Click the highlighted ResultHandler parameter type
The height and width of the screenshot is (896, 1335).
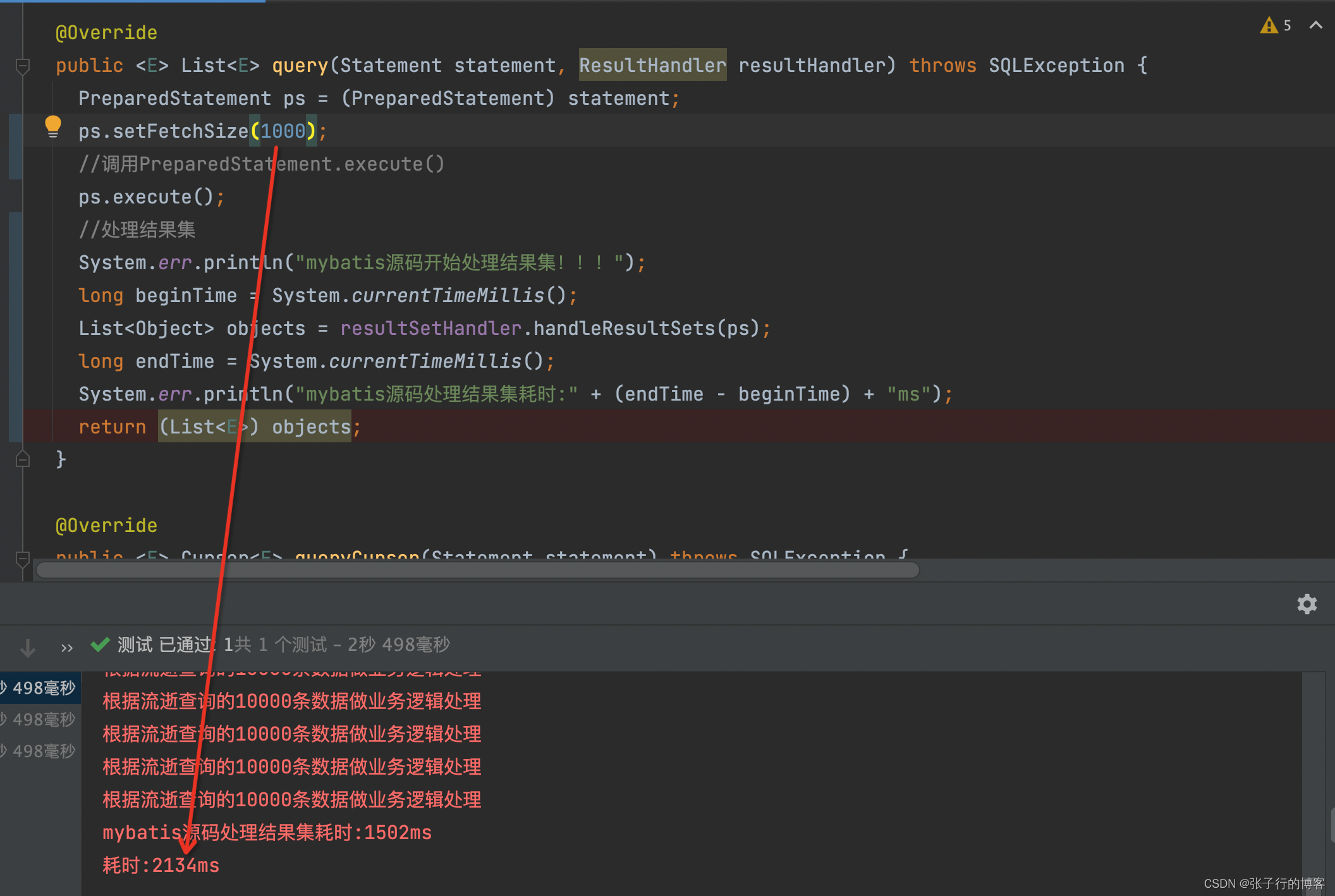652,65
